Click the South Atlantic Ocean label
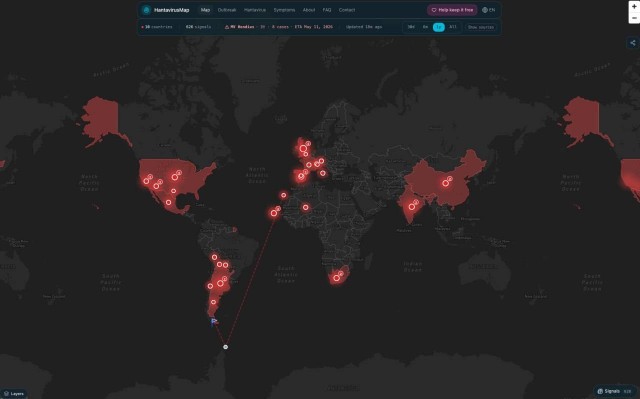 coord(286,275)
